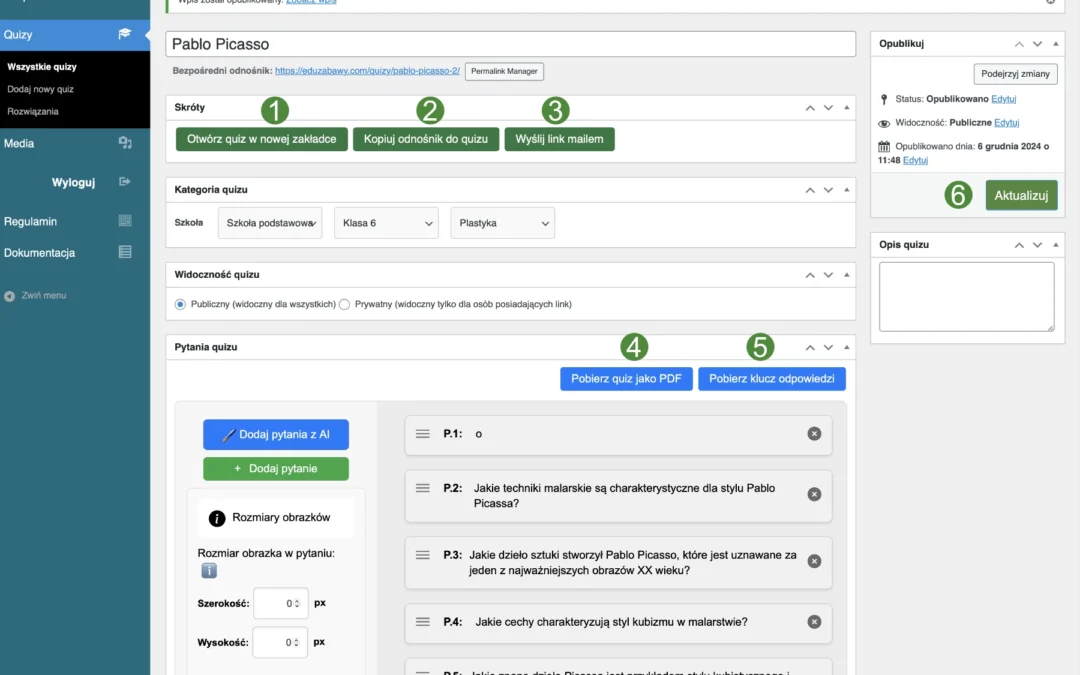The width and height of the screenshot is (1080, 675).
Task: Delete question P.2 using the X icon
Action: [814, 495]
